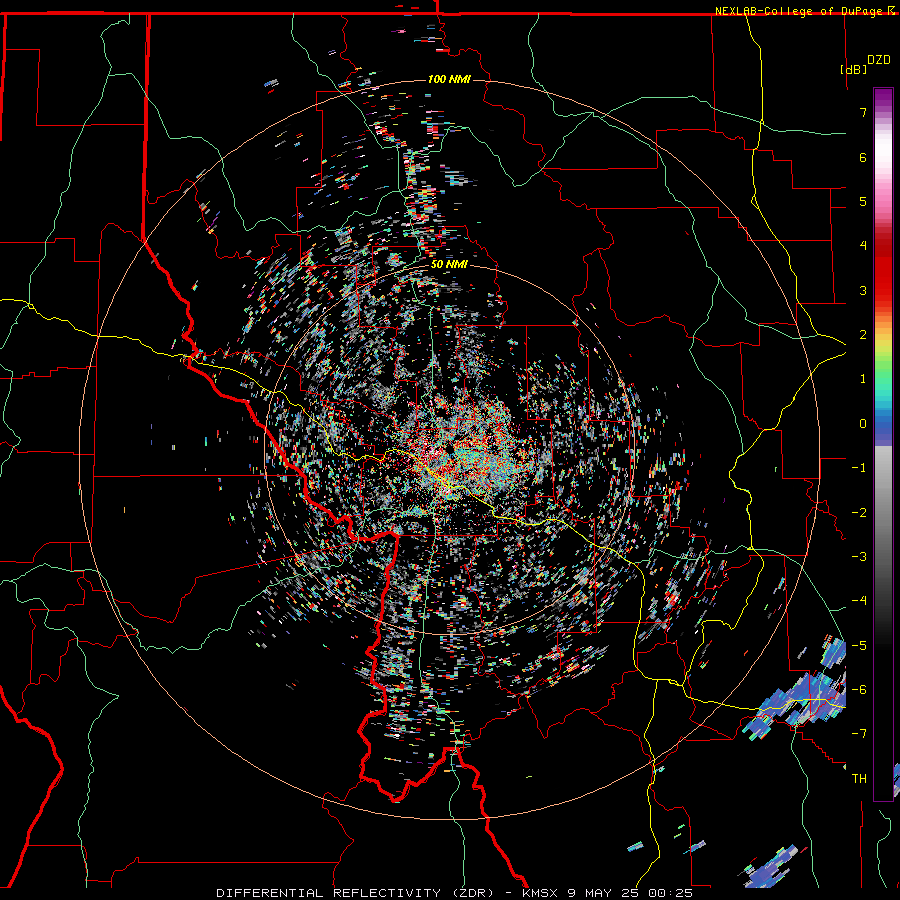Click the [dB] units label
Image resolution: width=900 pixels, height=900 pixels.
tap(854, 69)
